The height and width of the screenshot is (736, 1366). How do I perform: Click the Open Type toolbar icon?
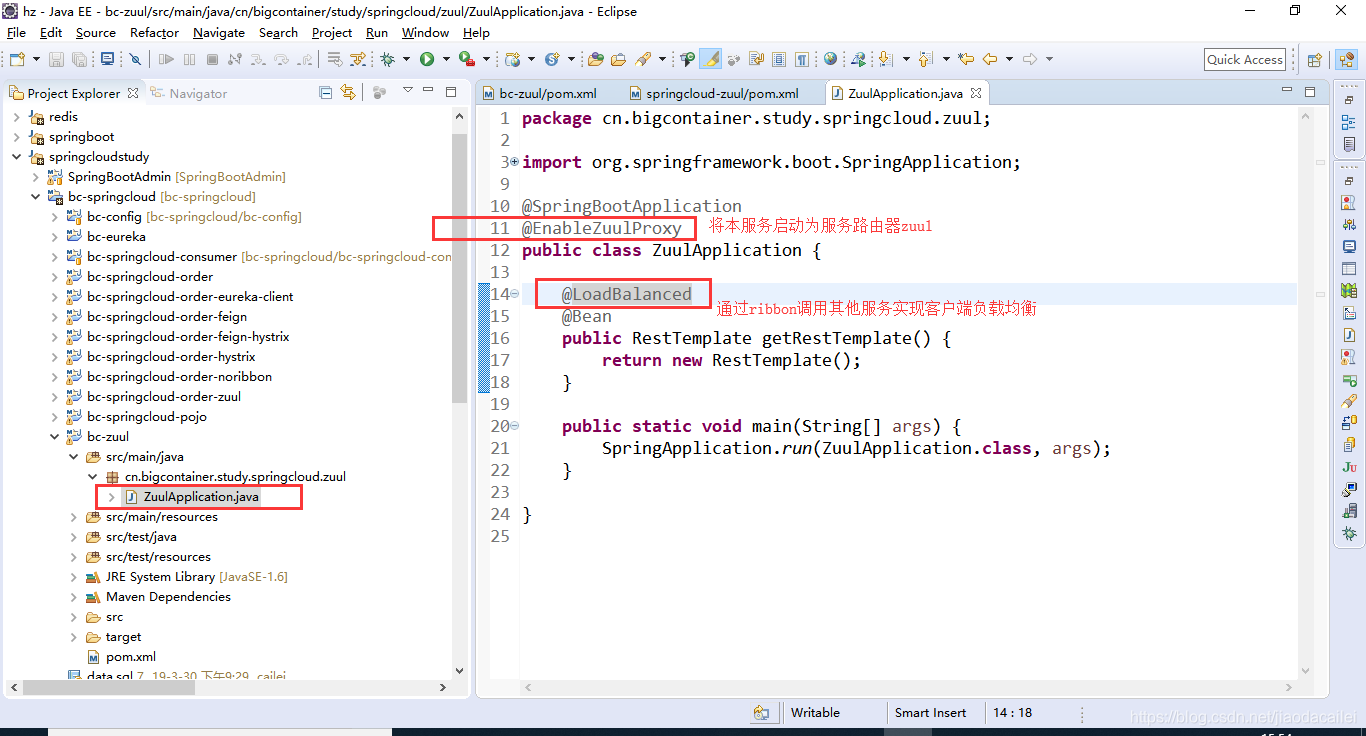[x=595, y=59]
